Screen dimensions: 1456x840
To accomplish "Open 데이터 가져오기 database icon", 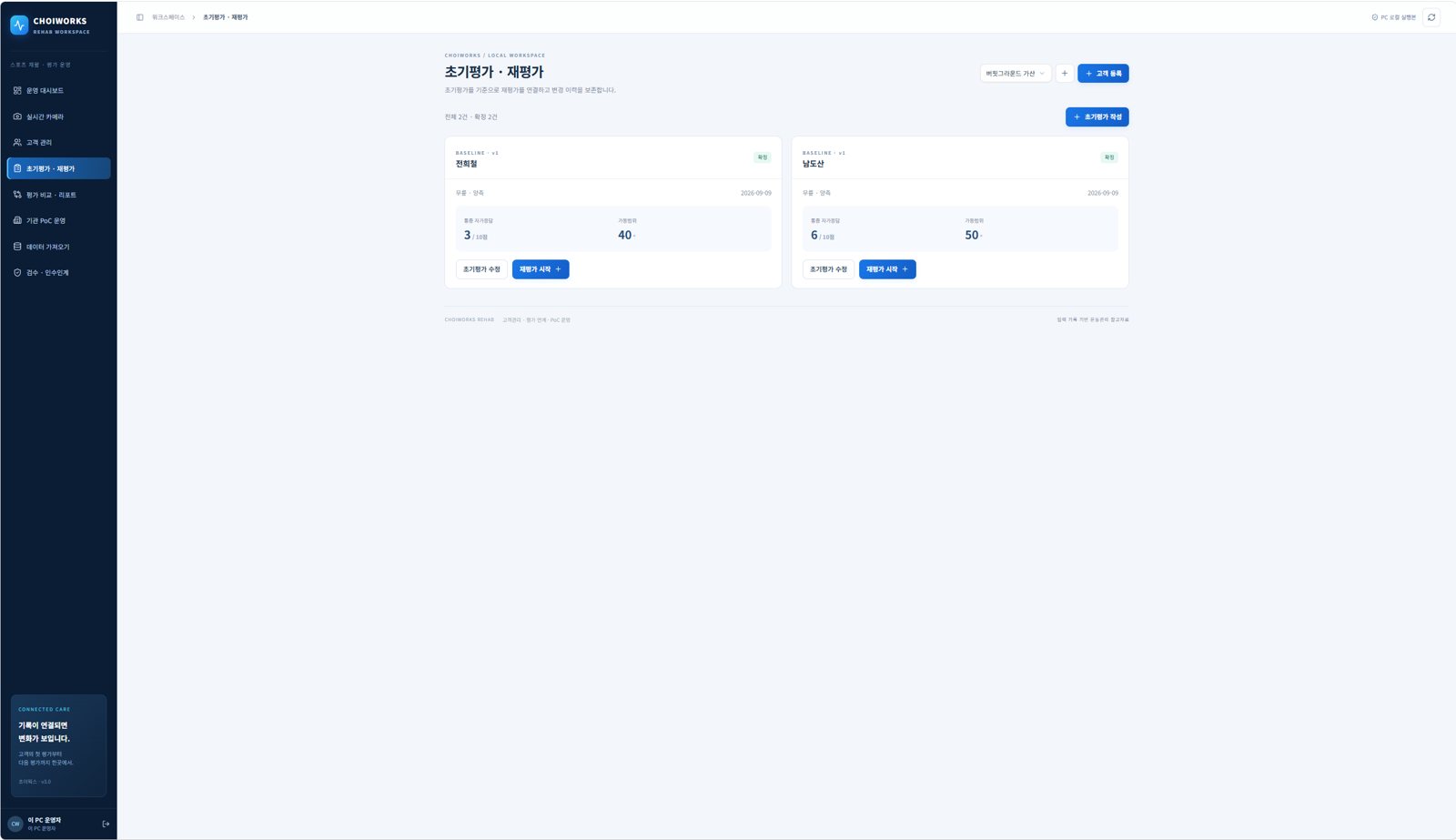I will click(17, 247).
